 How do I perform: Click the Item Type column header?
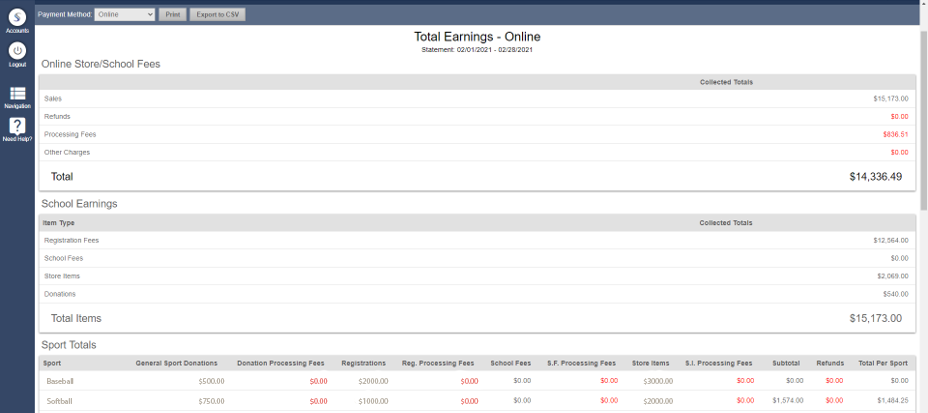[x=59, y=223]
